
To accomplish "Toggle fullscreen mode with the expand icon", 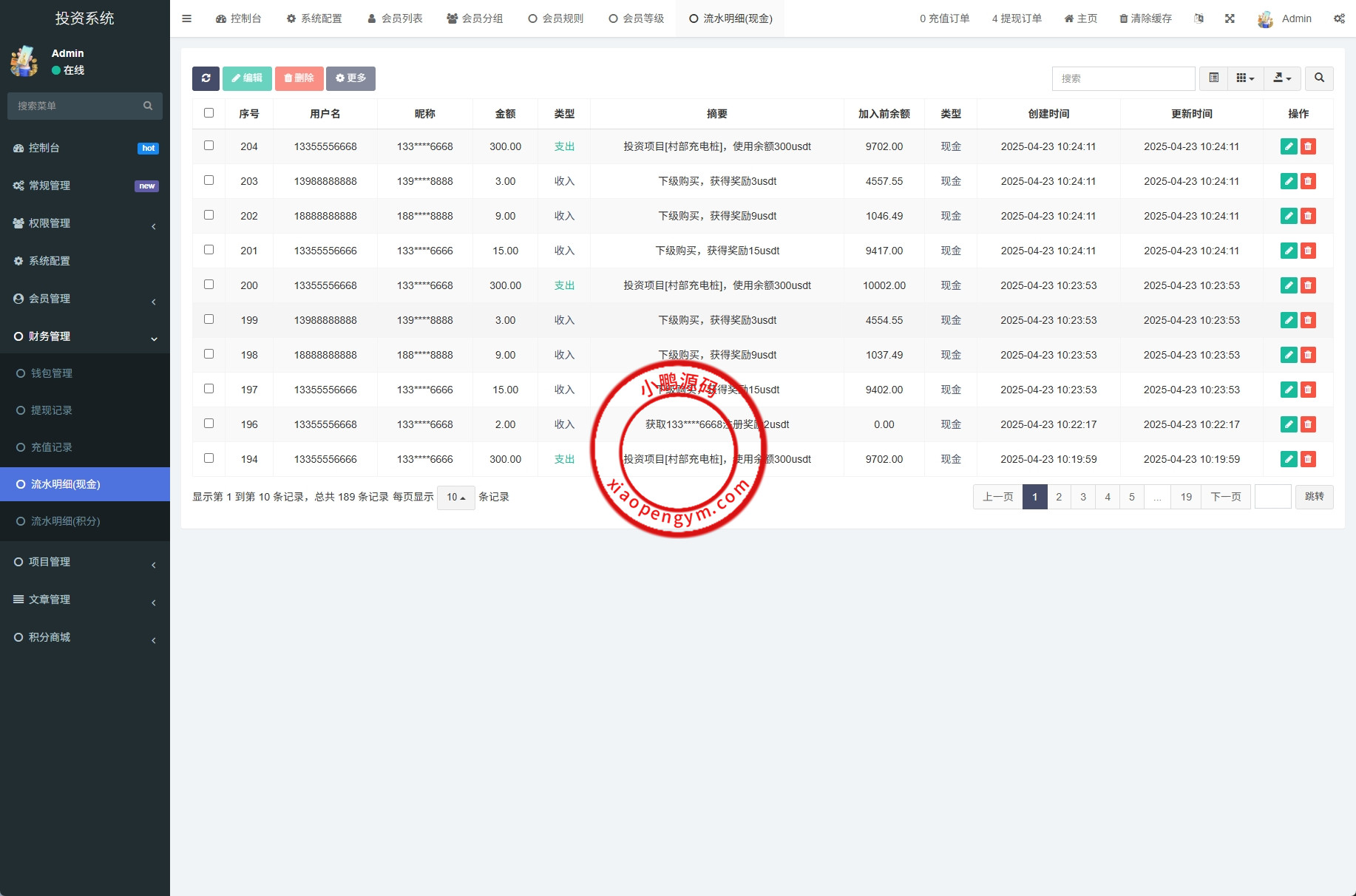I will click(x=1230, y=18).
